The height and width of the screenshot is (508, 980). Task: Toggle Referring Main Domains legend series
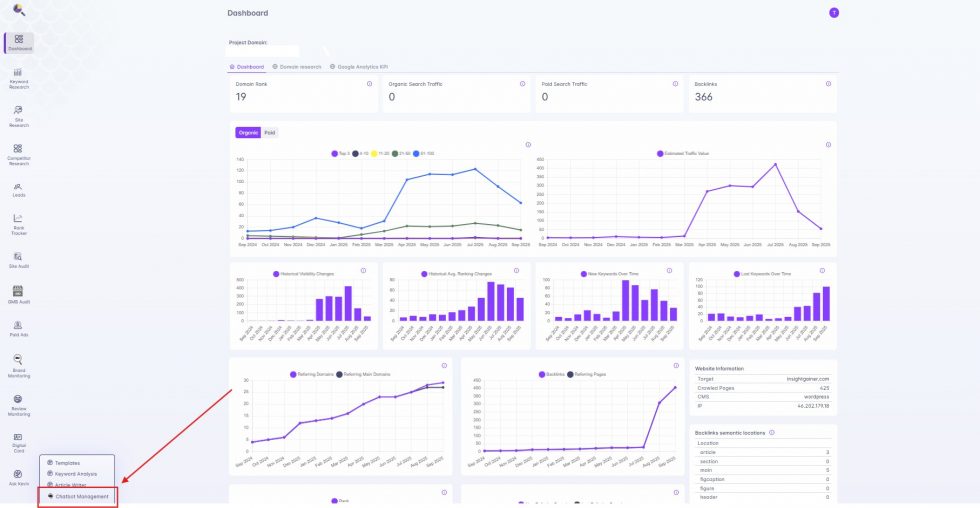coord(363,374)
